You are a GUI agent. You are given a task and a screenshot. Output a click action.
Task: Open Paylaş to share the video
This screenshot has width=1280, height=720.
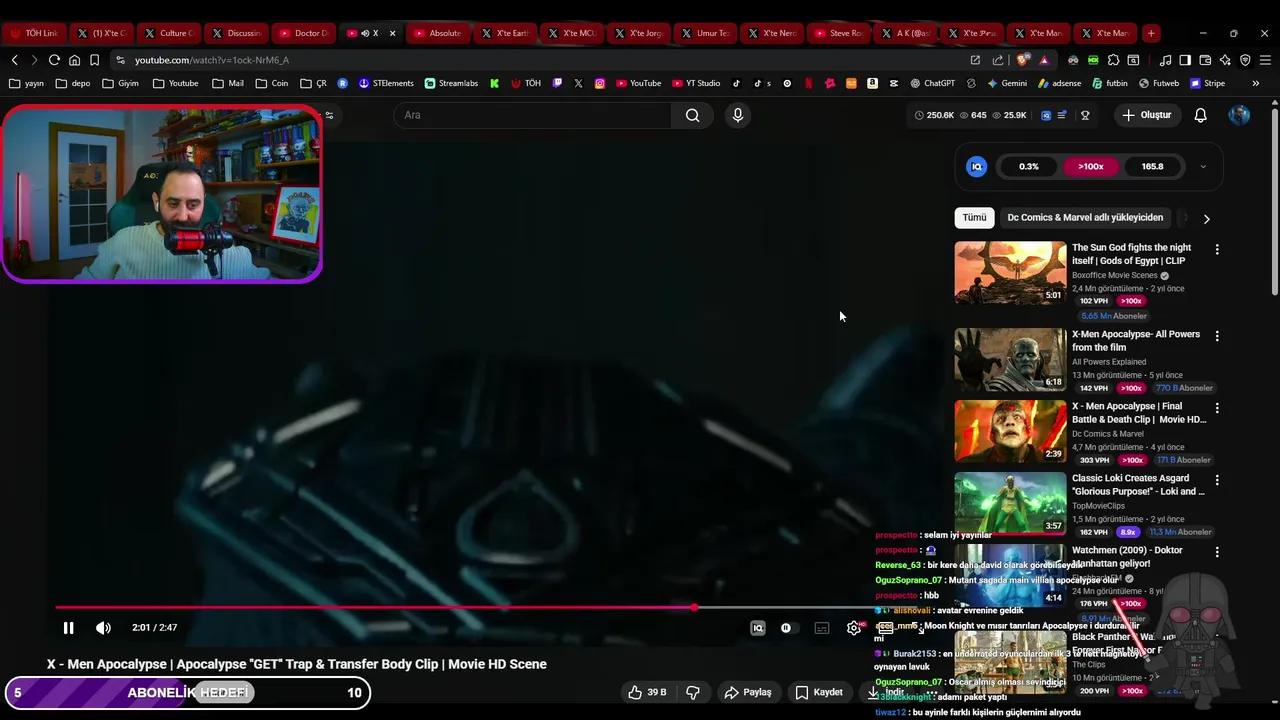[x=748, y=692]
